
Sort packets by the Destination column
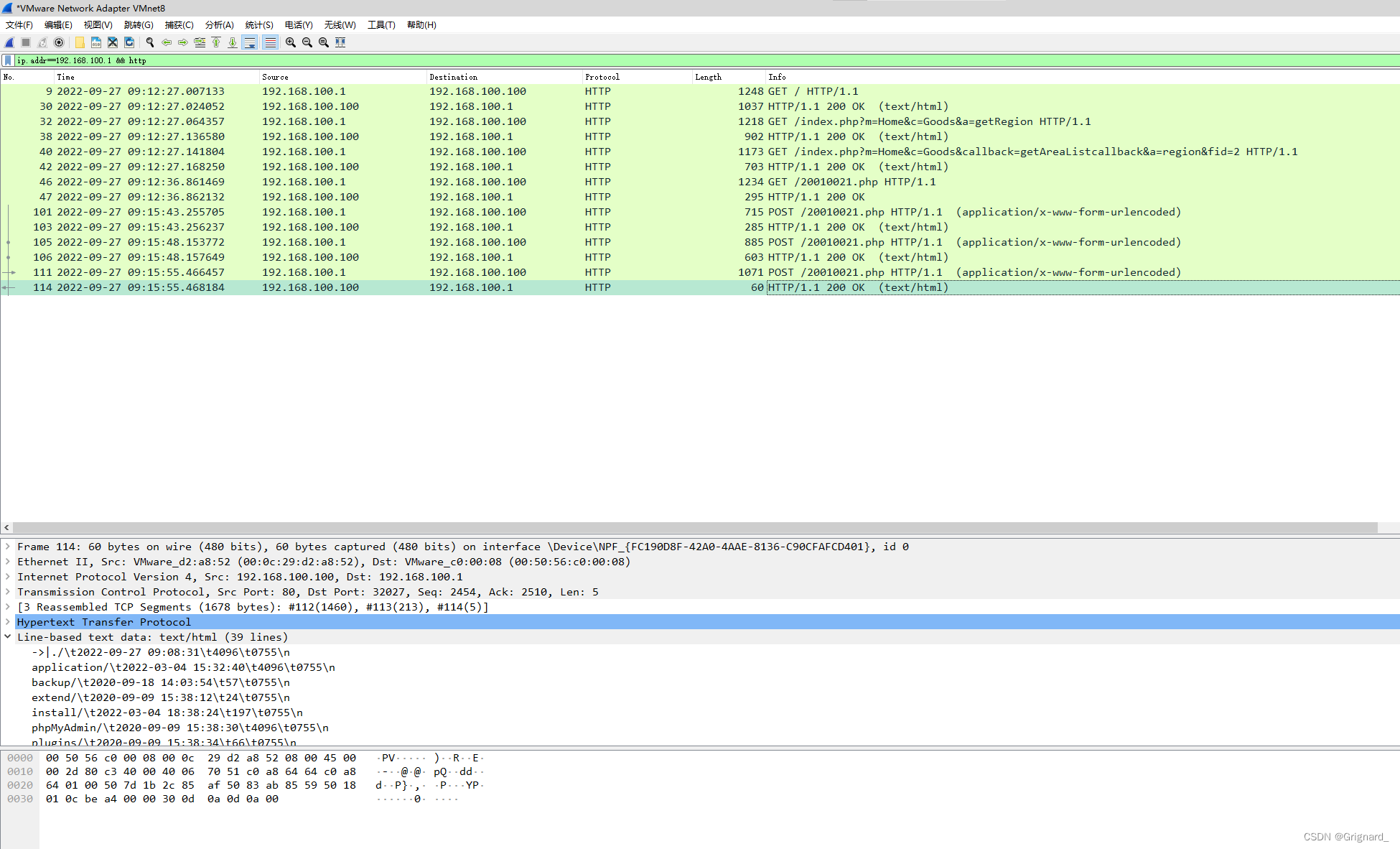(x=504, y=77)
